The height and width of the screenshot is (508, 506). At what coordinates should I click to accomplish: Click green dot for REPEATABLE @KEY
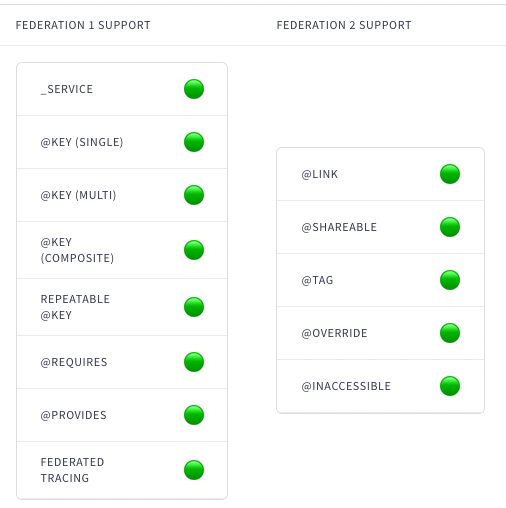[194, 307]
